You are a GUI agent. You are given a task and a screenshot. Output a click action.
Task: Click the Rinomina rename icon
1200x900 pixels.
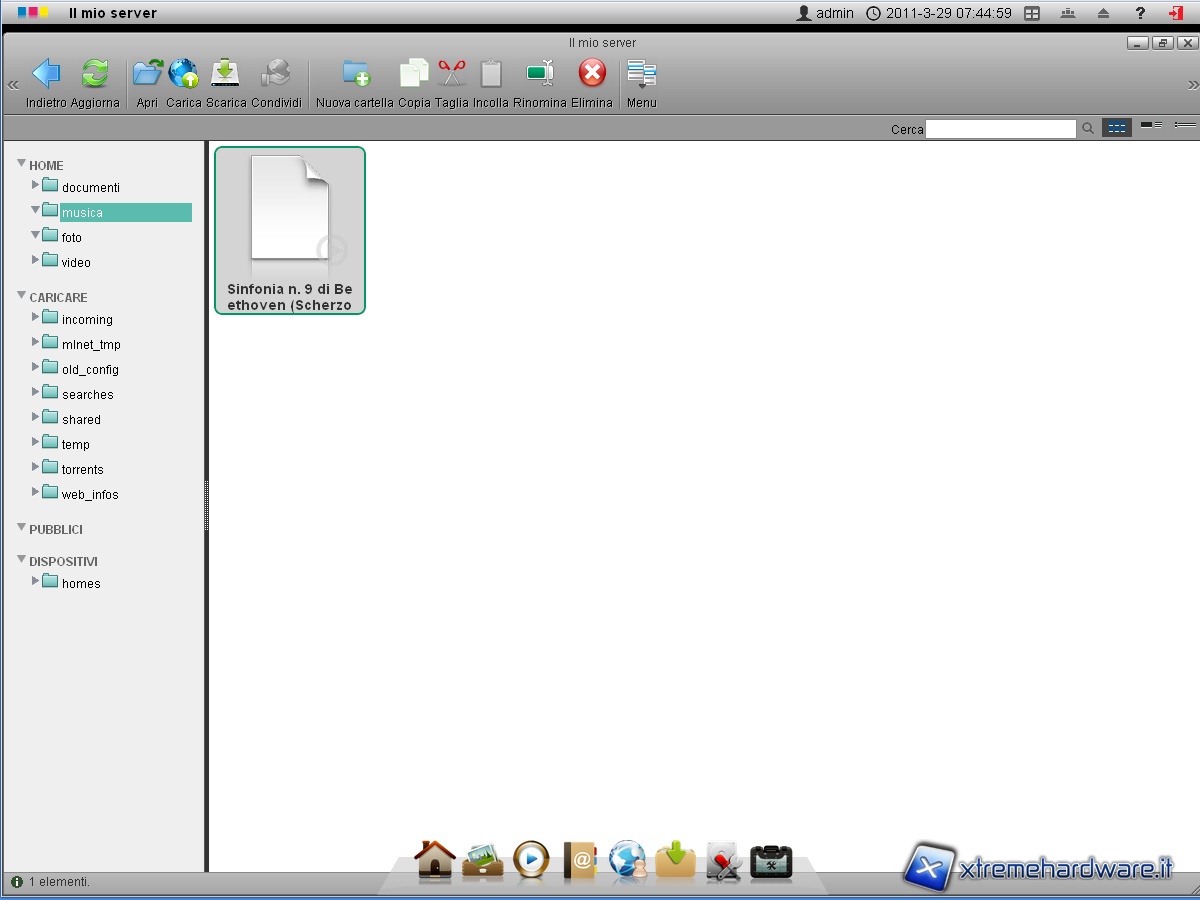point(540,74)
